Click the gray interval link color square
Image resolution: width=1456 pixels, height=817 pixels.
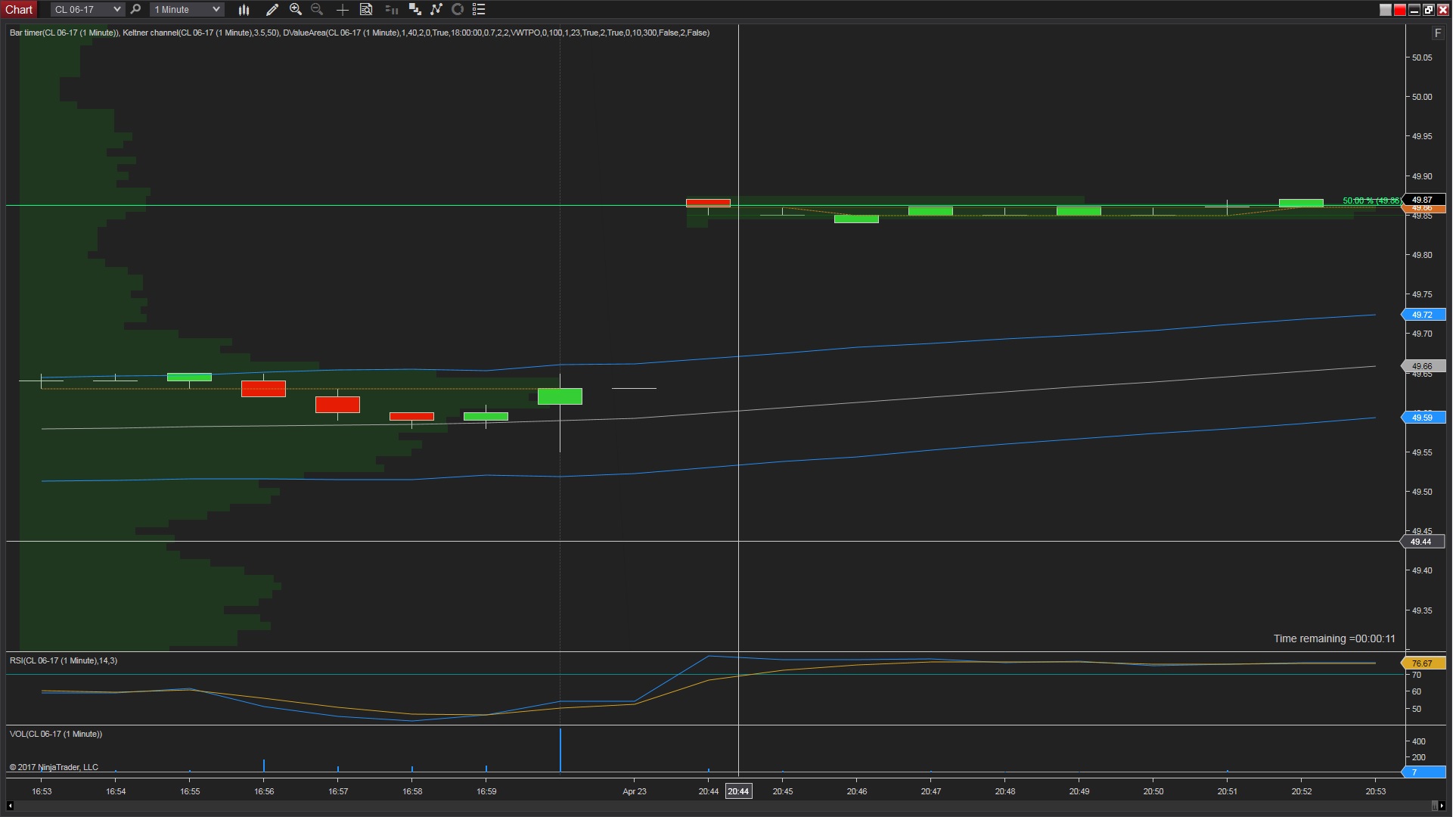click(1385, 10)
